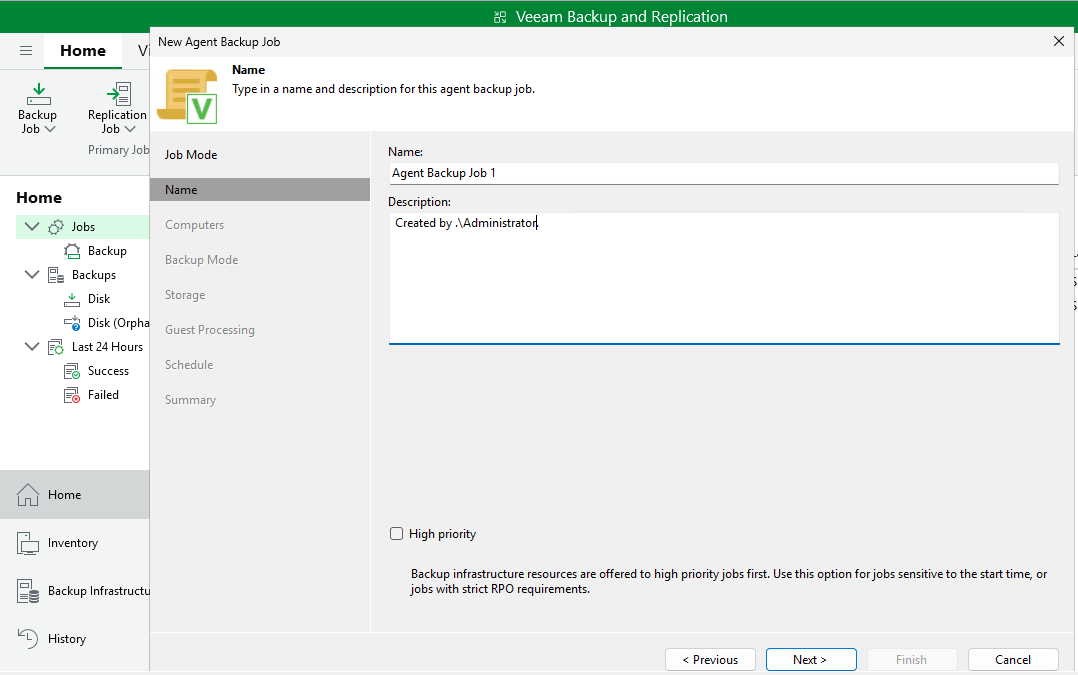
Task: Click the Failed status icon
Action: click(x=72, y=395)
